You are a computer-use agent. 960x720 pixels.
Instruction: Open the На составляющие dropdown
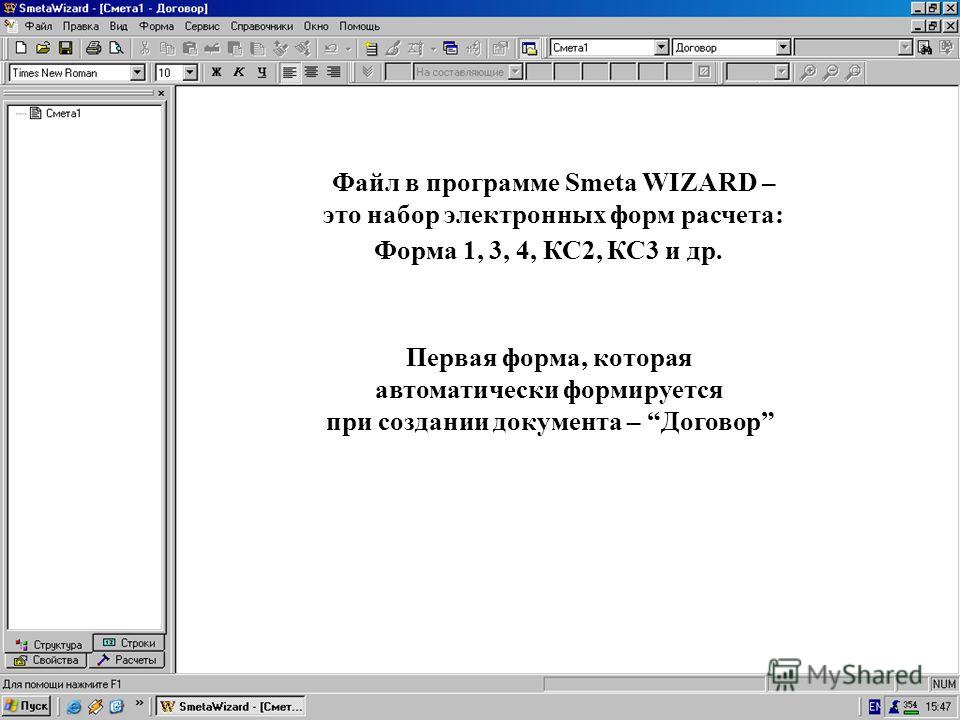[x=516, y=72]
